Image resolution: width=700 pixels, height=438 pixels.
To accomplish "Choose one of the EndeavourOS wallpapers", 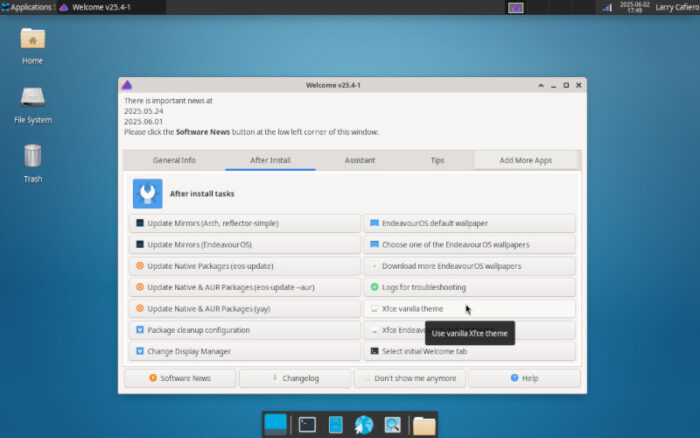I will tap(470, 245).
